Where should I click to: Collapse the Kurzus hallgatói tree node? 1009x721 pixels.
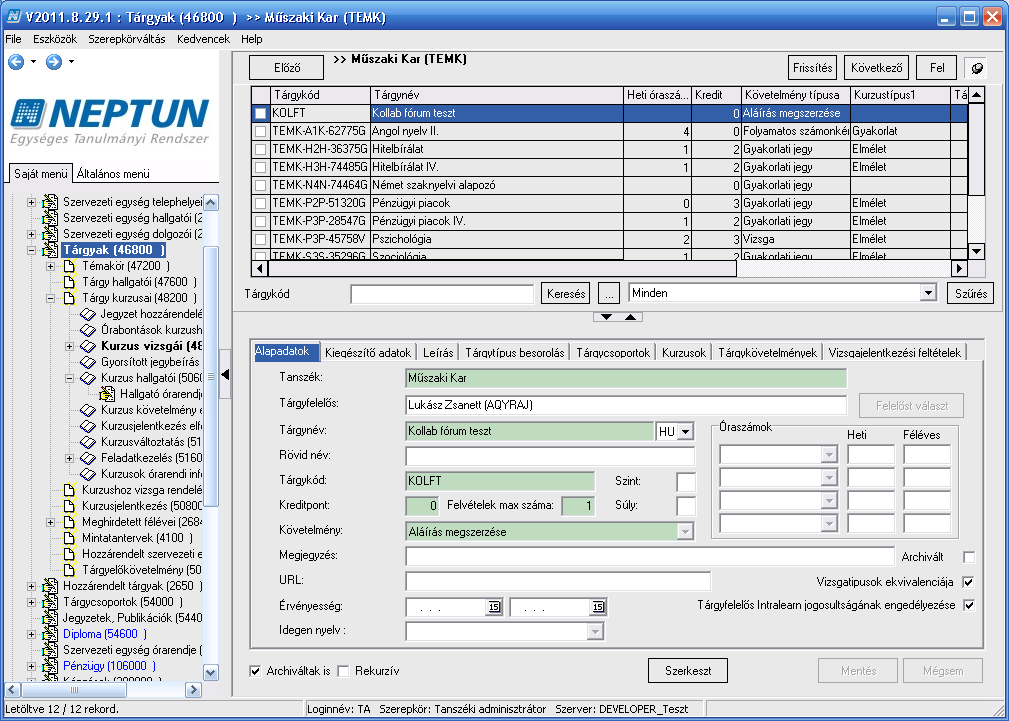tap(69, 379)
